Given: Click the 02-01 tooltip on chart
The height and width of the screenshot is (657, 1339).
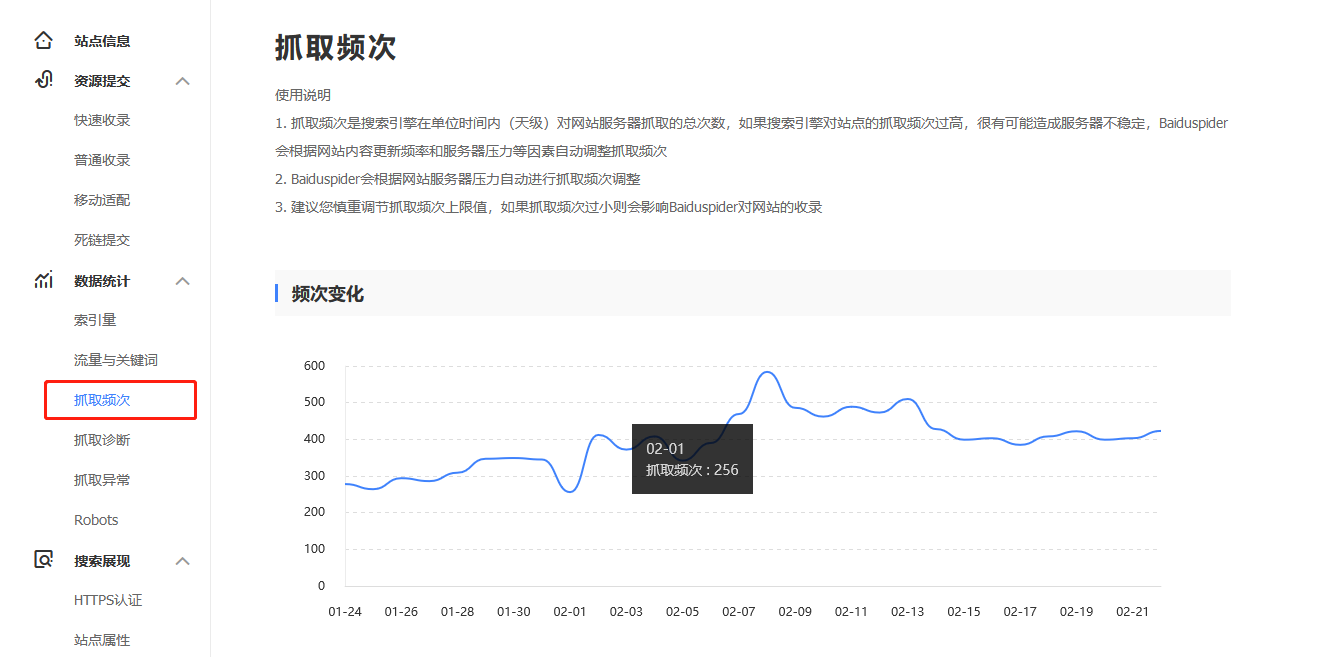Looking at the screenshot, I should pos(692,459).
